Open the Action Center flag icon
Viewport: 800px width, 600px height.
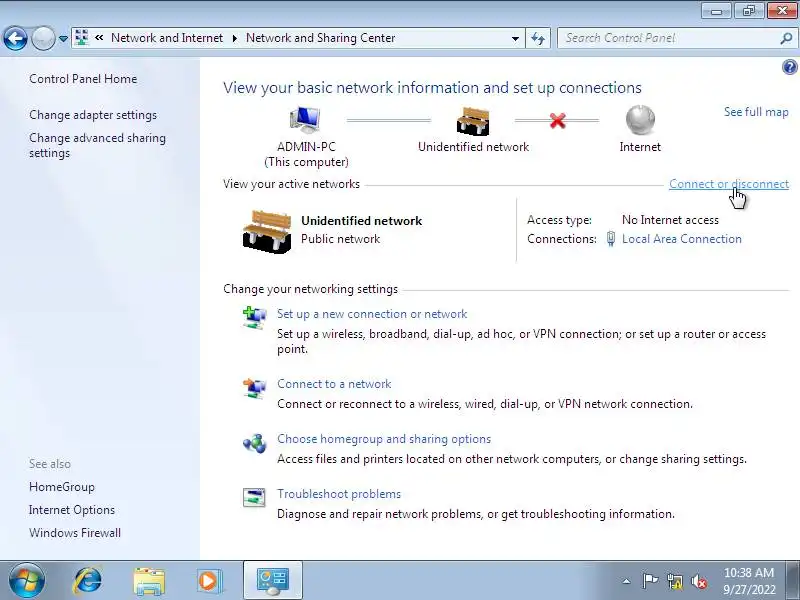click(650, 581)
